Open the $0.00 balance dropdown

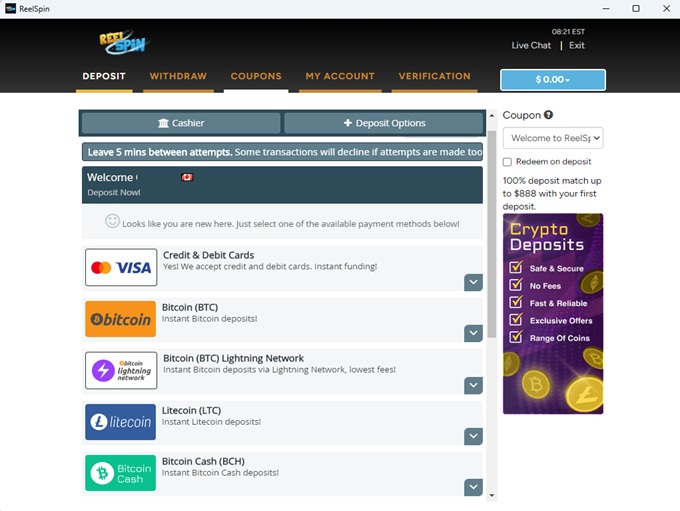pyautogui.click(x=553, y=80)
